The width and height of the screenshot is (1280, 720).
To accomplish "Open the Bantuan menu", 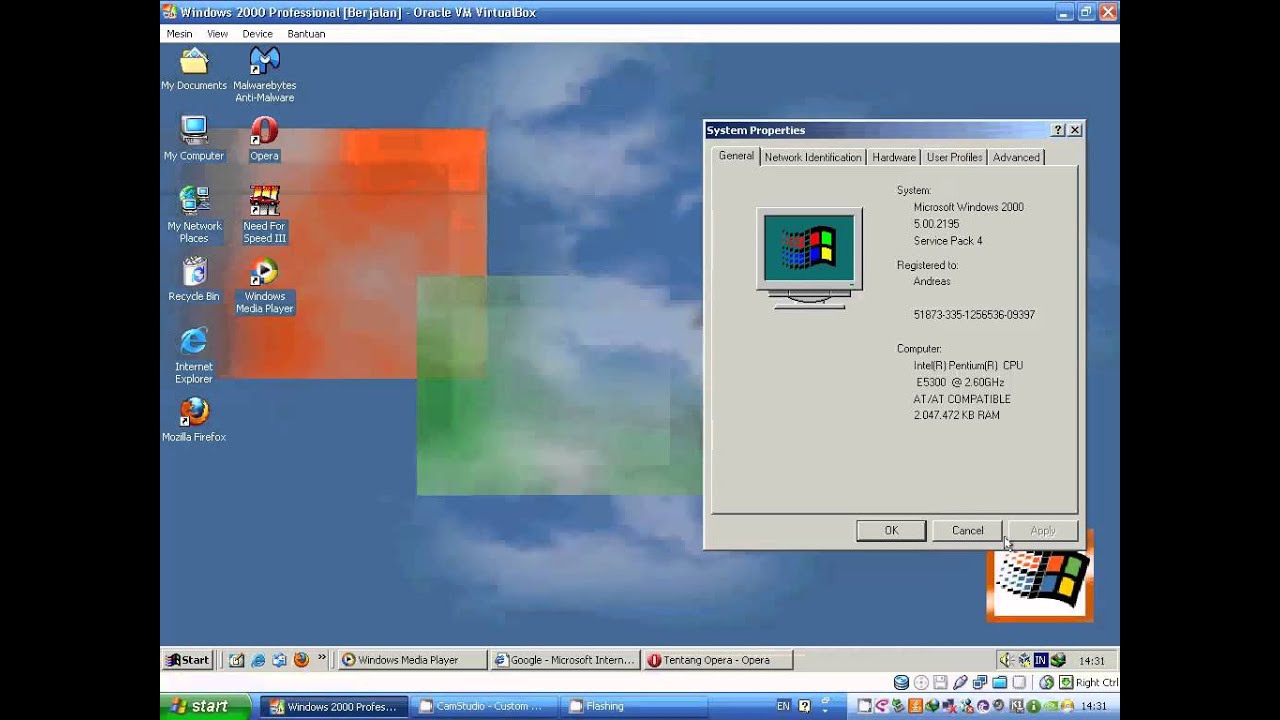I will coord(306,33).
